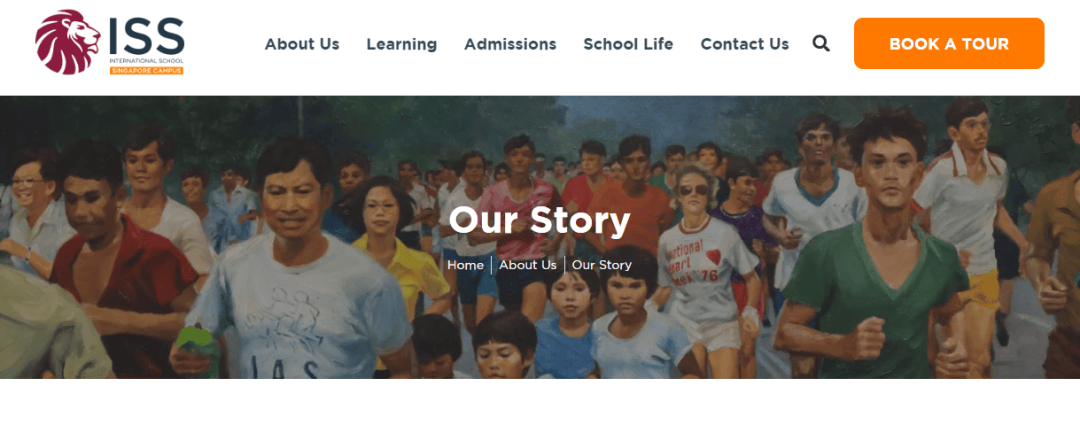Open the Contact Us menu item
The width and height of the screenshot is (1080, 448).
click(745, 44)
